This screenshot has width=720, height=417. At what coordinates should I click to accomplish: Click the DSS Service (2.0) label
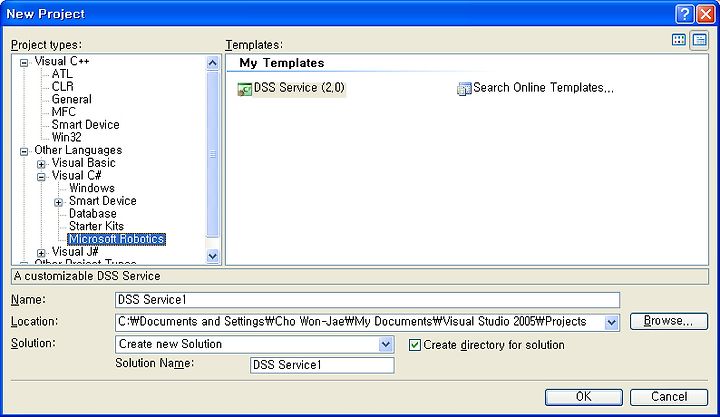click(x=299, y=88)
